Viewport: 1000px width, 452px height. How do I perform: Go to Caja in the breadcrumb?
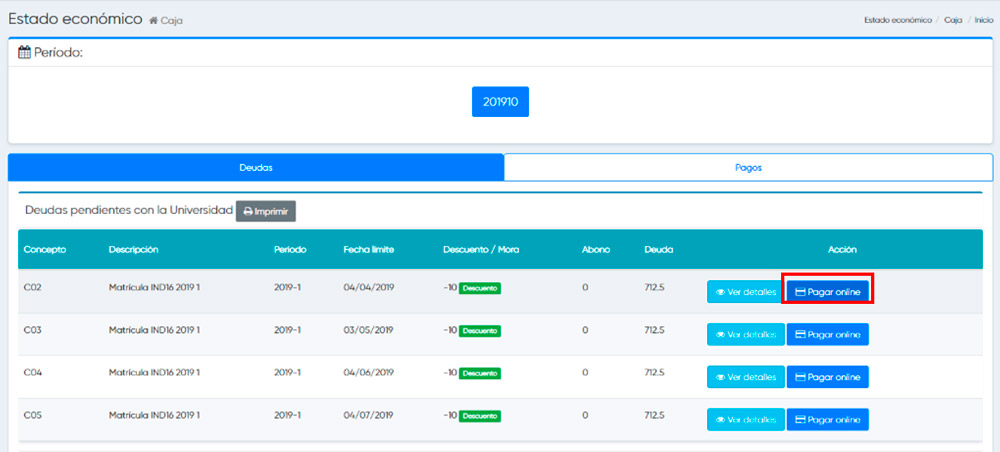953,20
